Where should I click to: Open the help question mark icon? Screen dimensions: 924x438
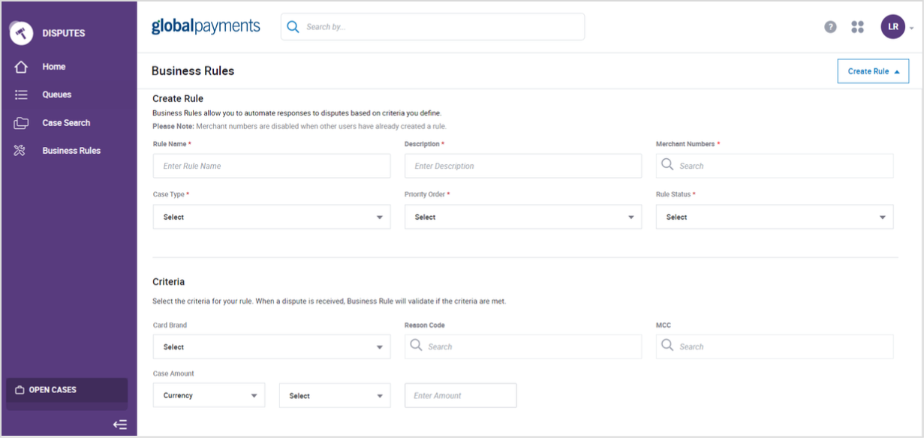[x=830, y=27]
